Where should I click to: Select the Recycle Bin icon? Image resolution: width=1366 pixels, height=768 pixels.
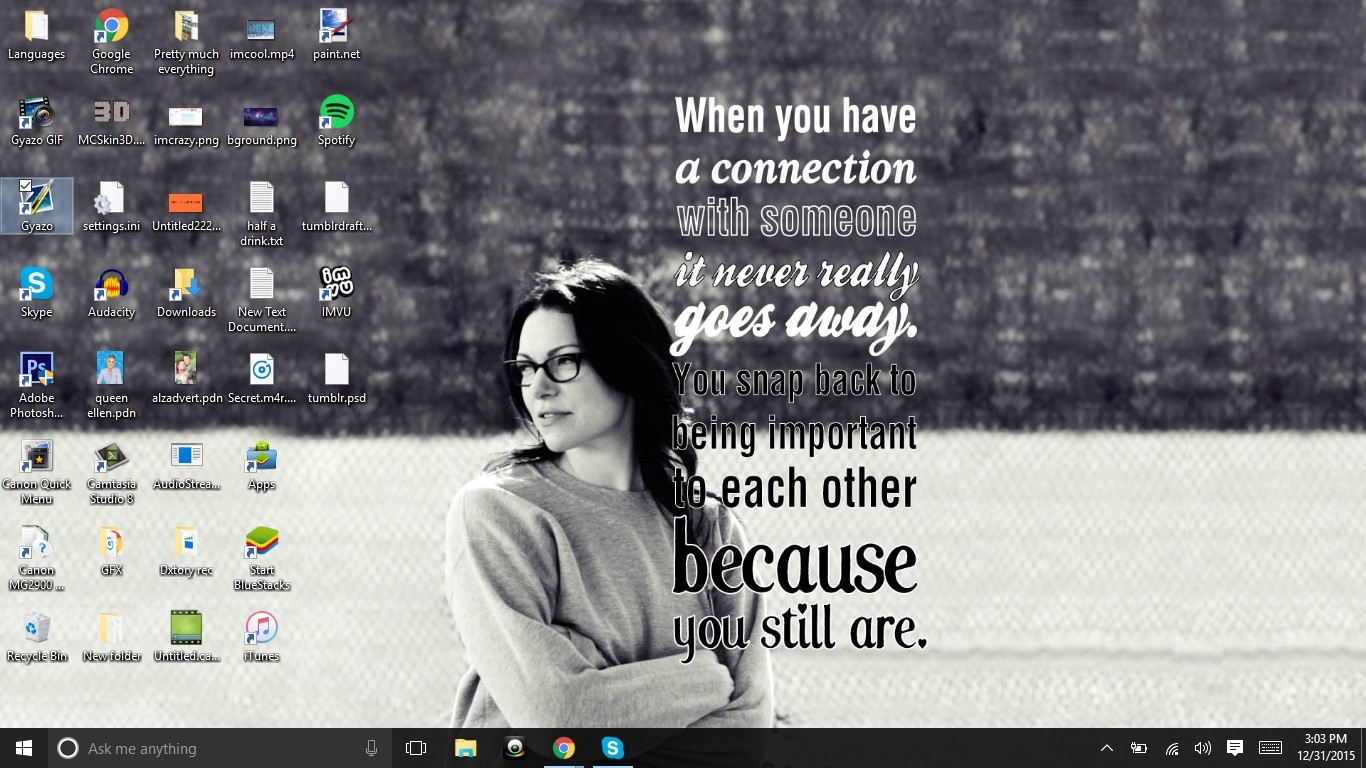[x=36, y=637]
